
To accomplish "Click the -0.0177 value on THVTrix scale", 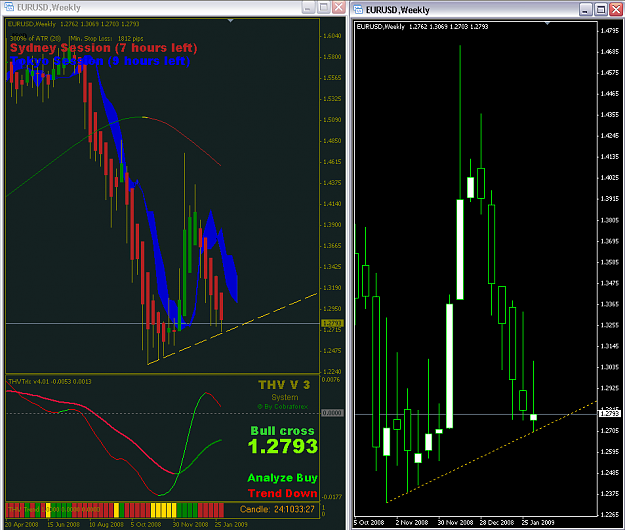I will [x=332, y=497].
